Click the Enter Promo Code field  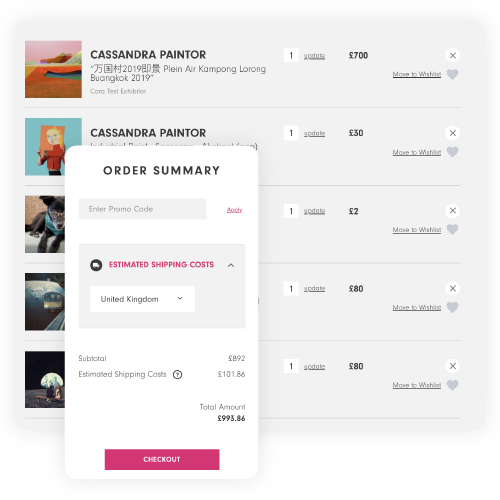pyautogui.click(x=142, y=209)
